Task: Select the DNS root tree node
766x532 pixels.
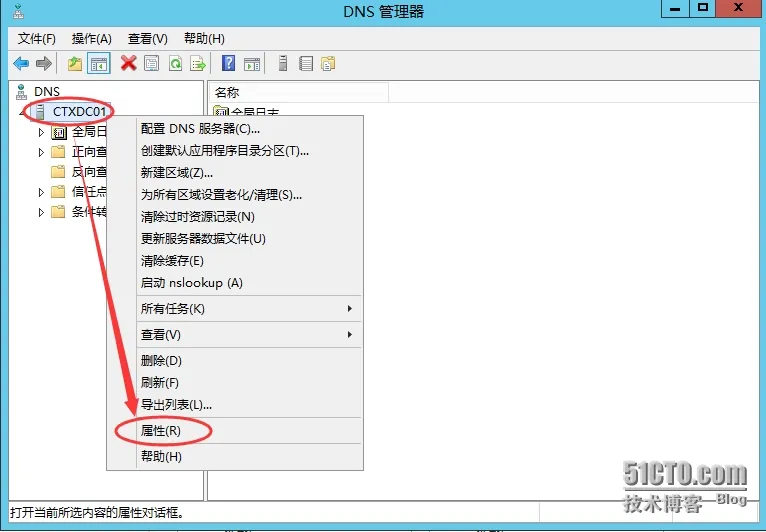Action: (x=47, y=92)
